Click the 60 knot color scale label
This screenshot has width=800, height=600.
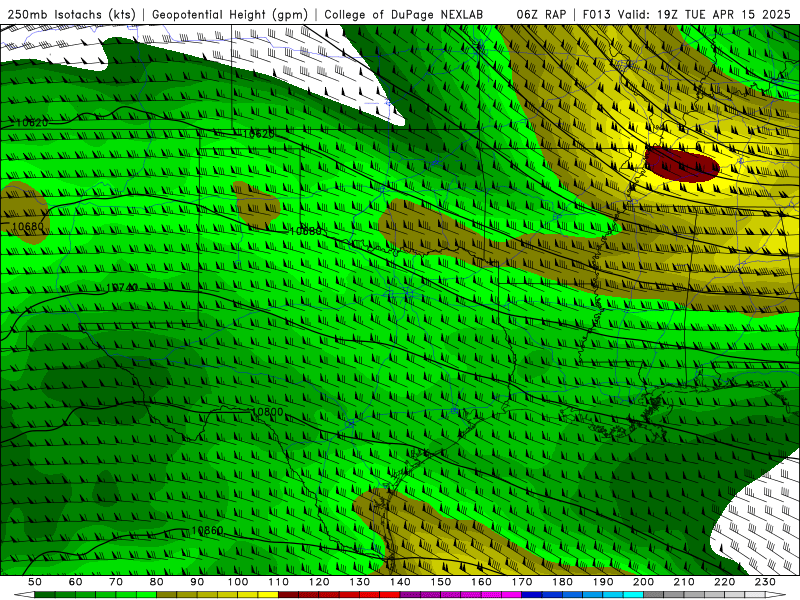click(x=76, y=582)
